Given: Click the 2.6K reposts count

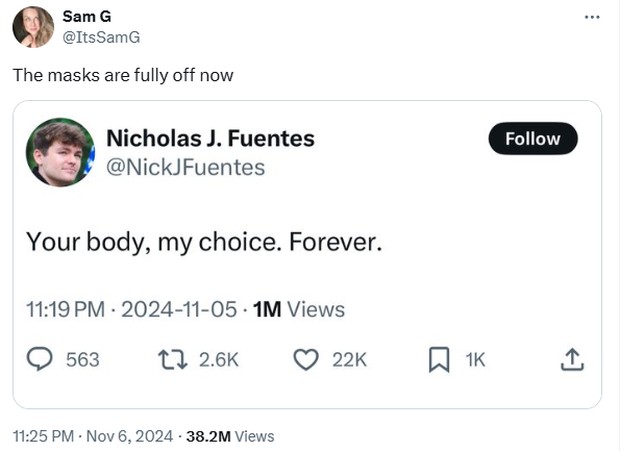Looking at the screenshot, I should (219, 360).
